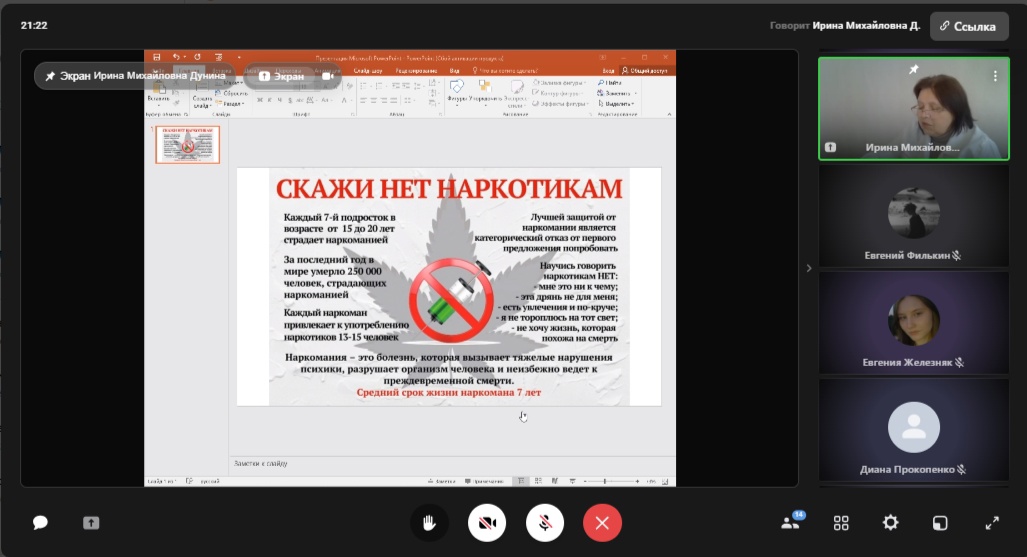Click zoom out minus in PowerPoint status bar
Viewport: 1027px width, 557px height.
[x=585, y=481]
